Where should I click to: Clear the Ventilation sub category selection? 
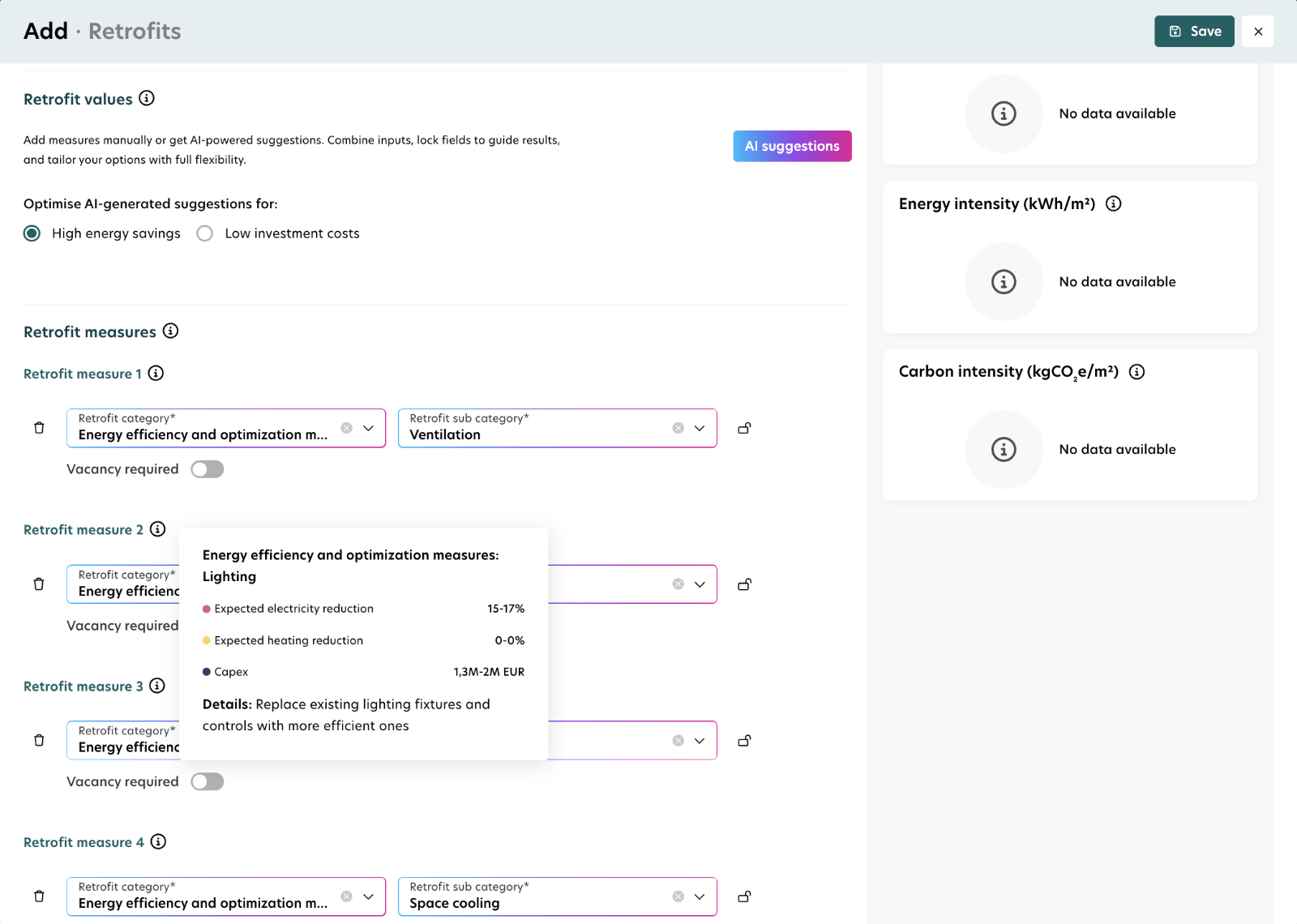click(x=678, y=428)
